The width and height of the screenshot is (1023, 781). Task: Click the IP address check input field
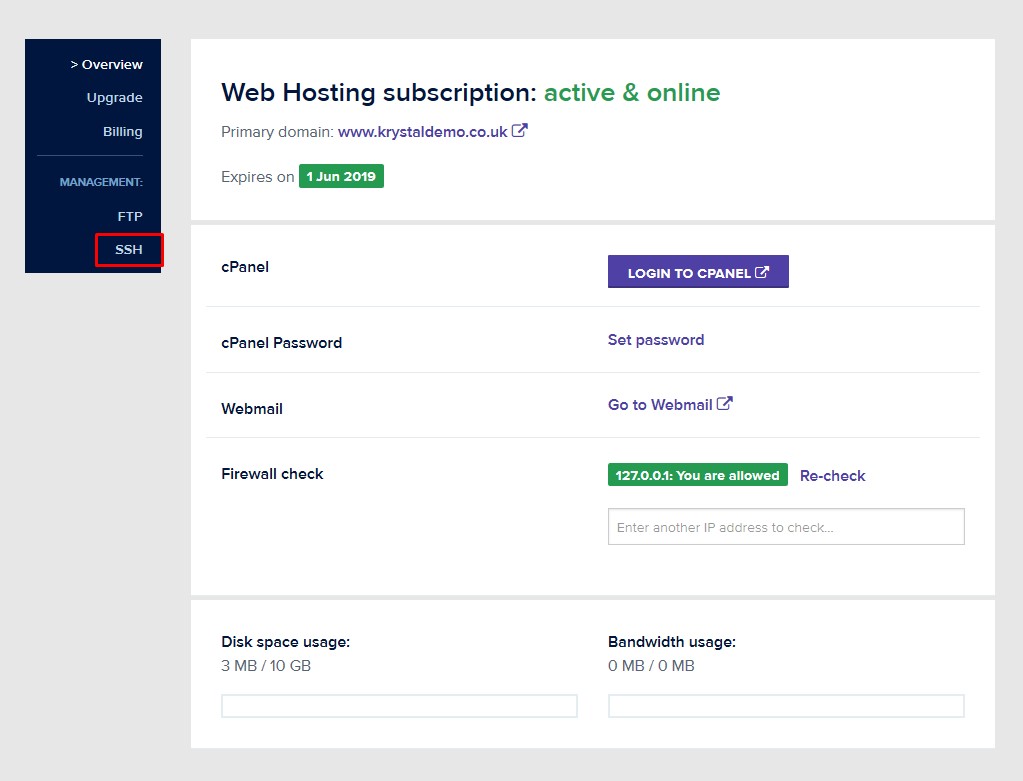(x=786, y=527)
